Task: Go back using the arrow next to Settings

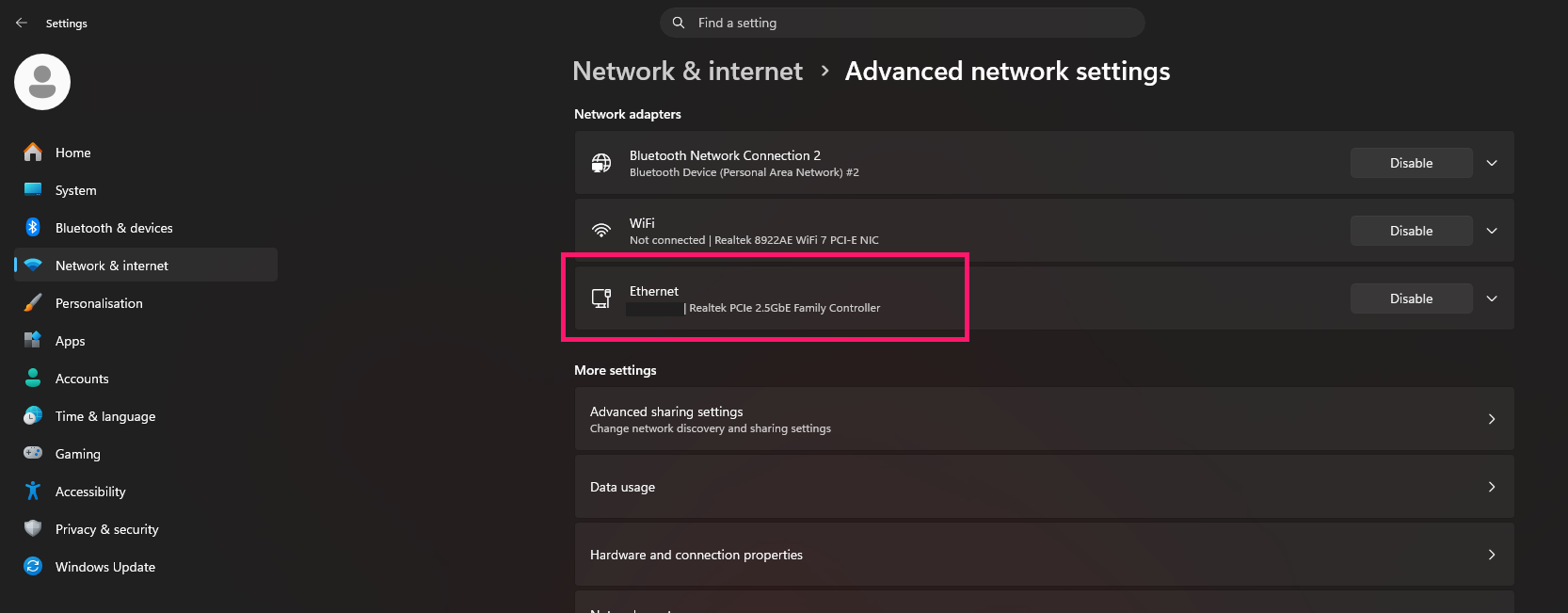Action: click(x=21, y=23)
